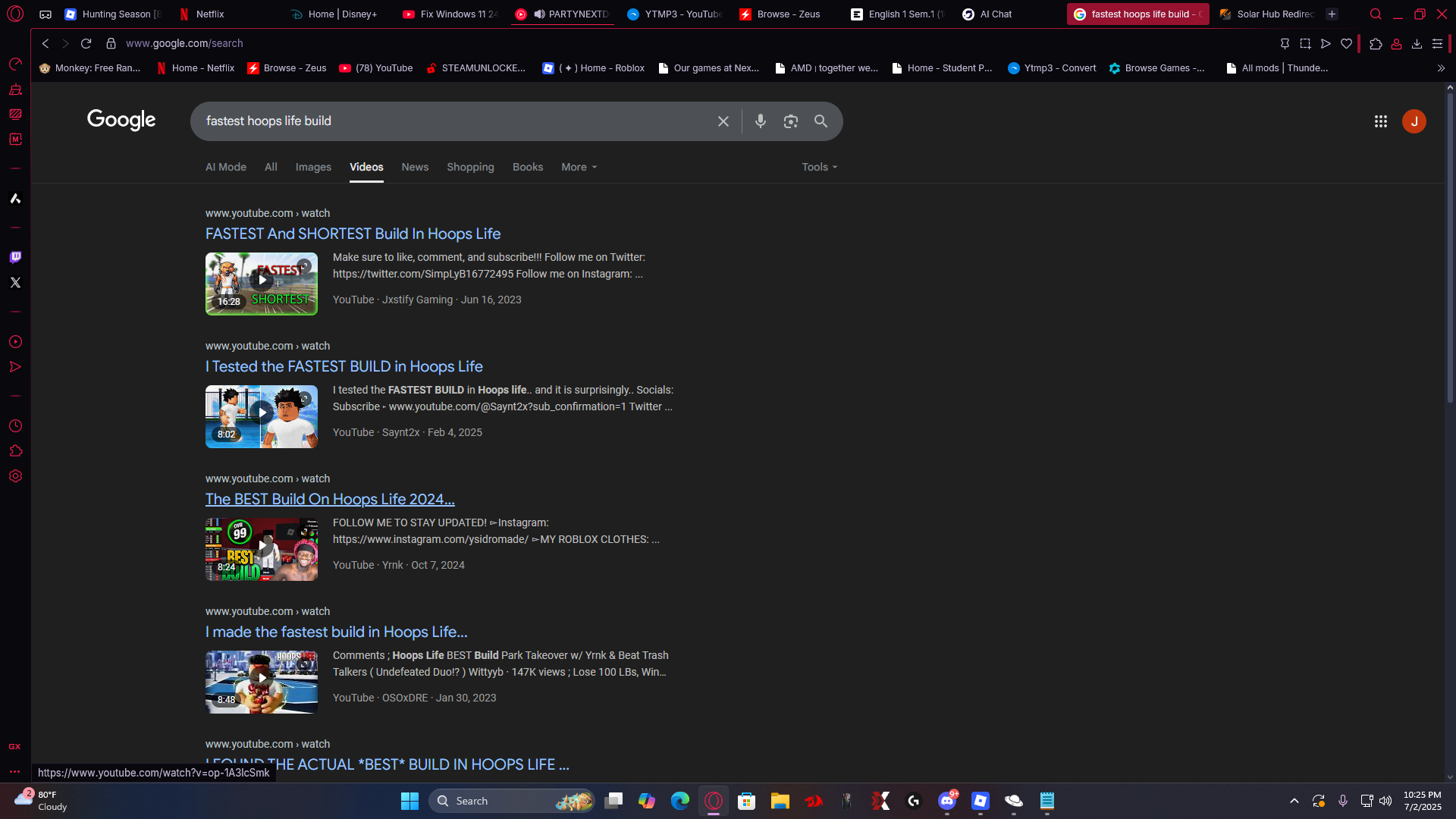Click the address bar URL
Image resolution: width=1456 pixels, height=819 pixels.
coord(184,44)
